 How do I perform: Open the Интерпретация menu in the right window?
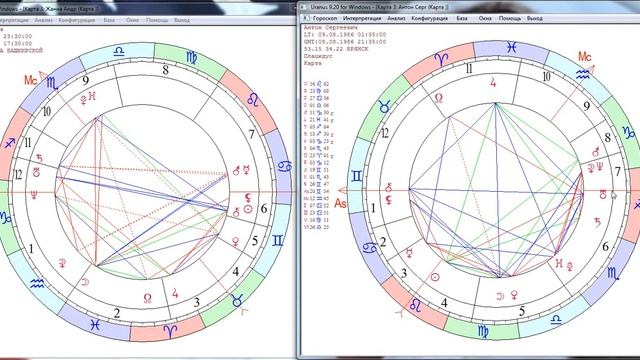pyautogui.click(x=362, y=18)
